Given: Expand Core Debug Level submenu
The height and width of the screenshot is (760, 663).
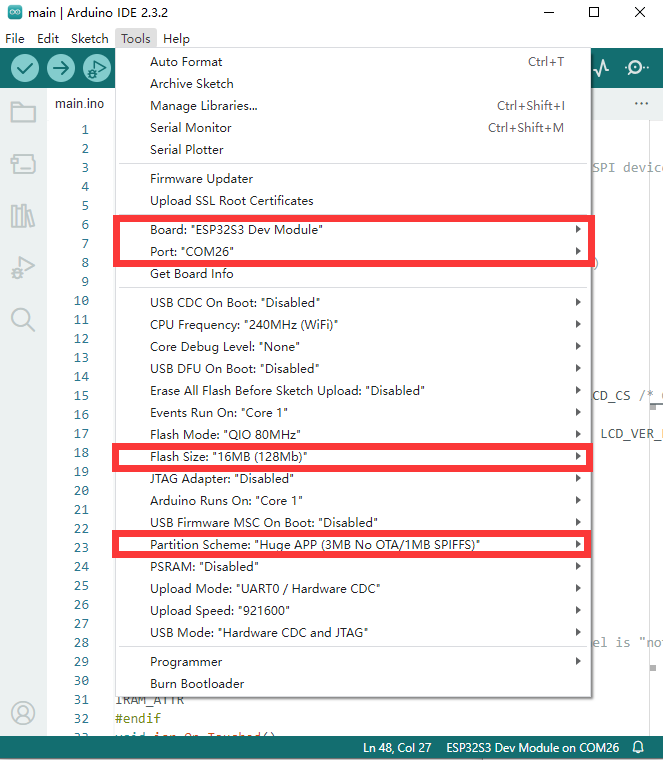Looking at the screenshot, I should (353, 347).
